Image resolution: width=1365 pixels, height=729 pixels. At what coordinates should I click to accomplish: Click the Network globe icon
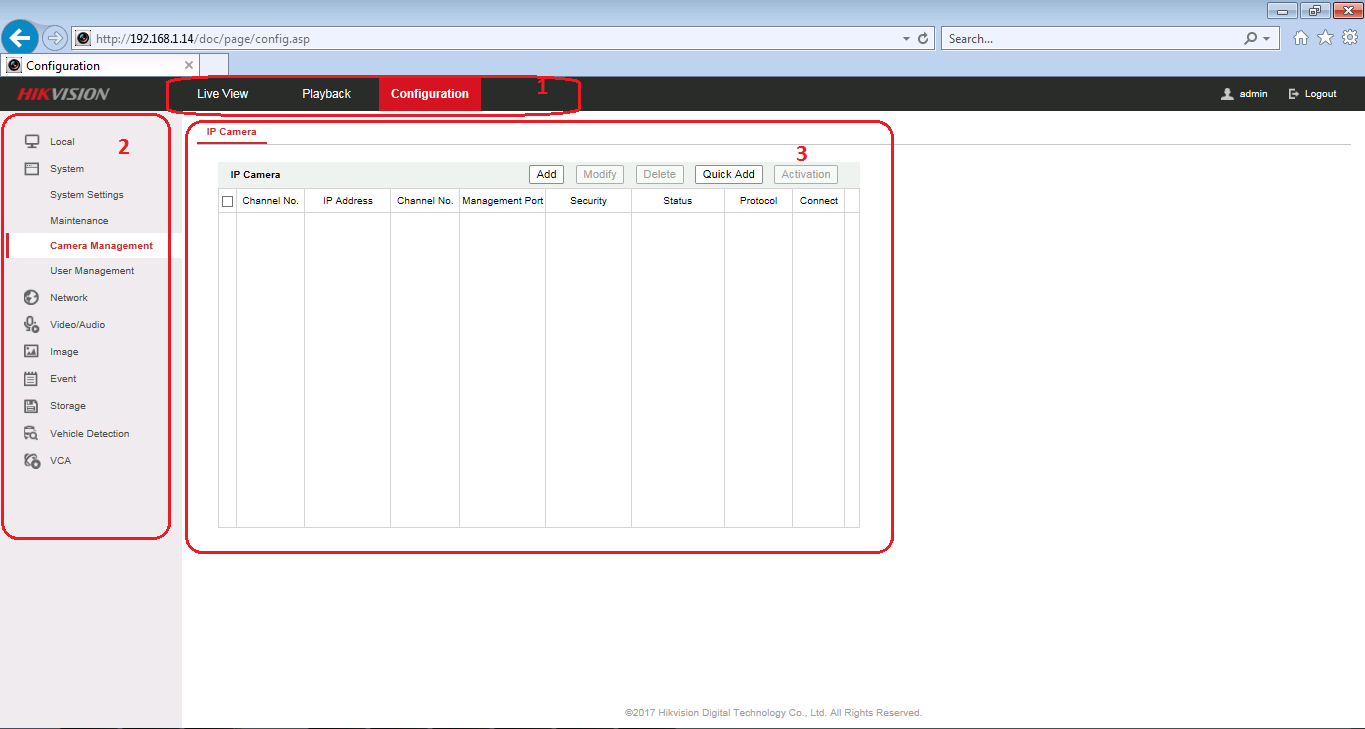(x=32, y=298)
